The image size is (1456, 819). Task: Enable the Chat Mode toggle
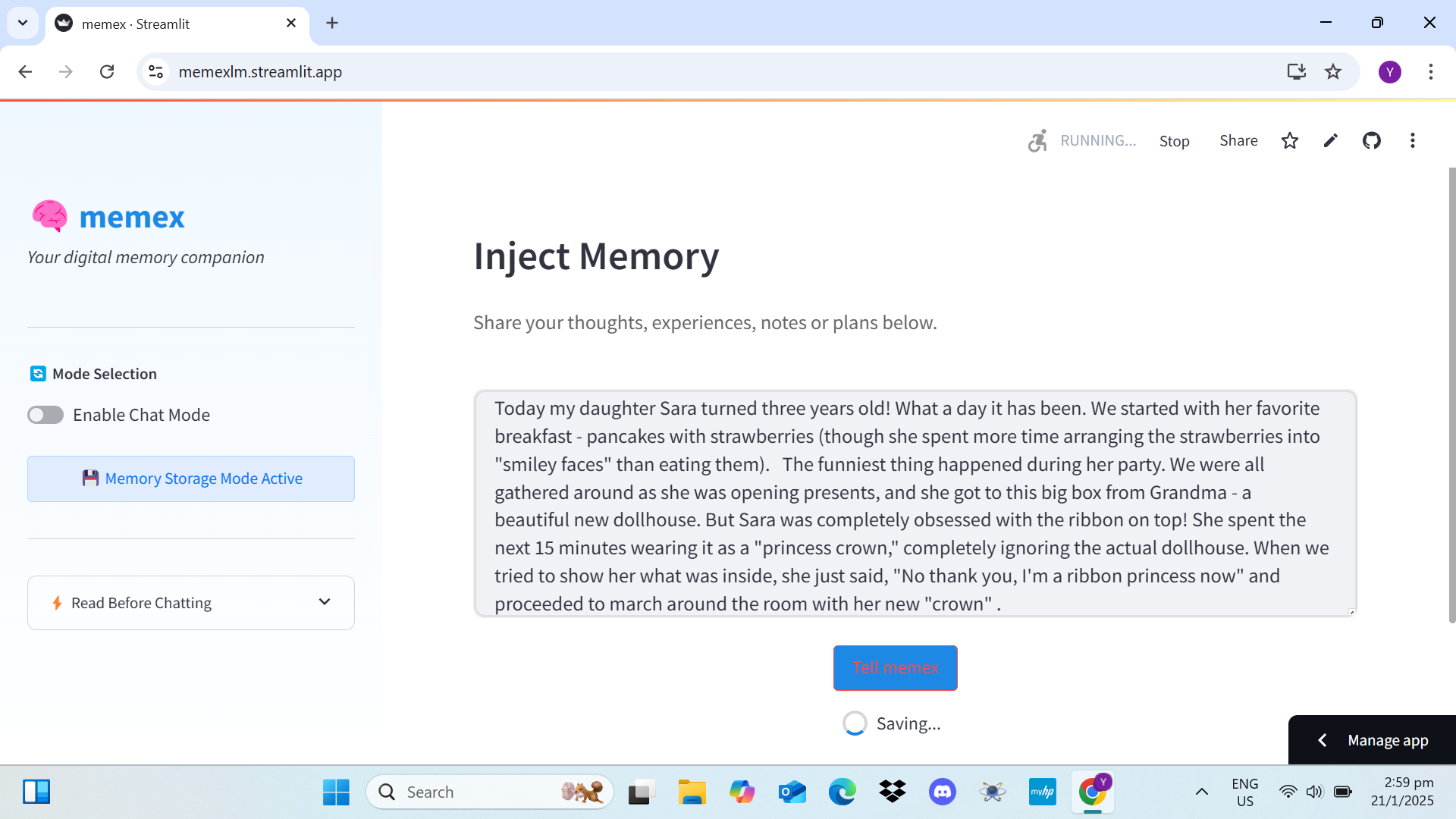pyautogui.click(x=45, y=415)
